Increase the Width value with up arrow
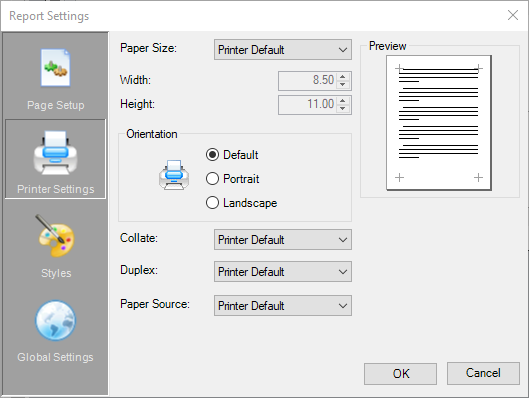 tap(343, 77)
